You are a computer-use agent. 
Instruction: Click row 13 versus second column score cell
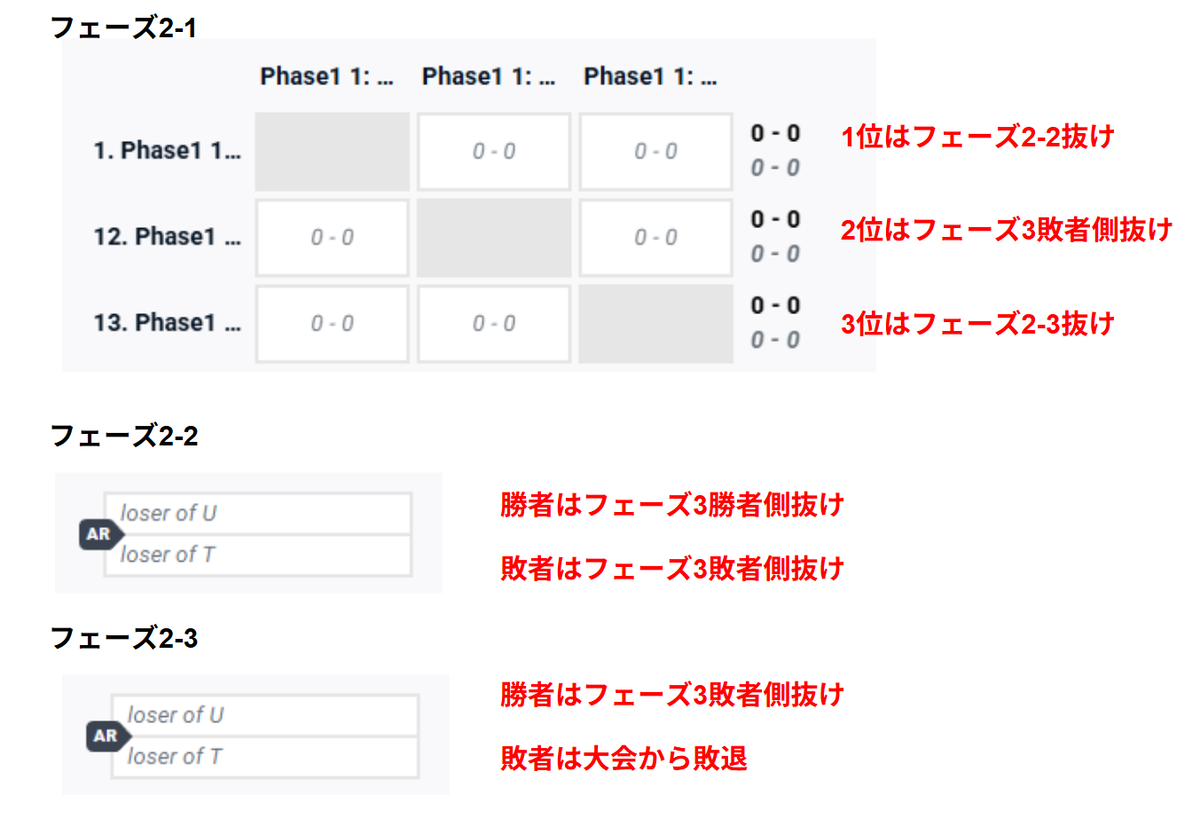pyautogui.click(x=494, y=324)
